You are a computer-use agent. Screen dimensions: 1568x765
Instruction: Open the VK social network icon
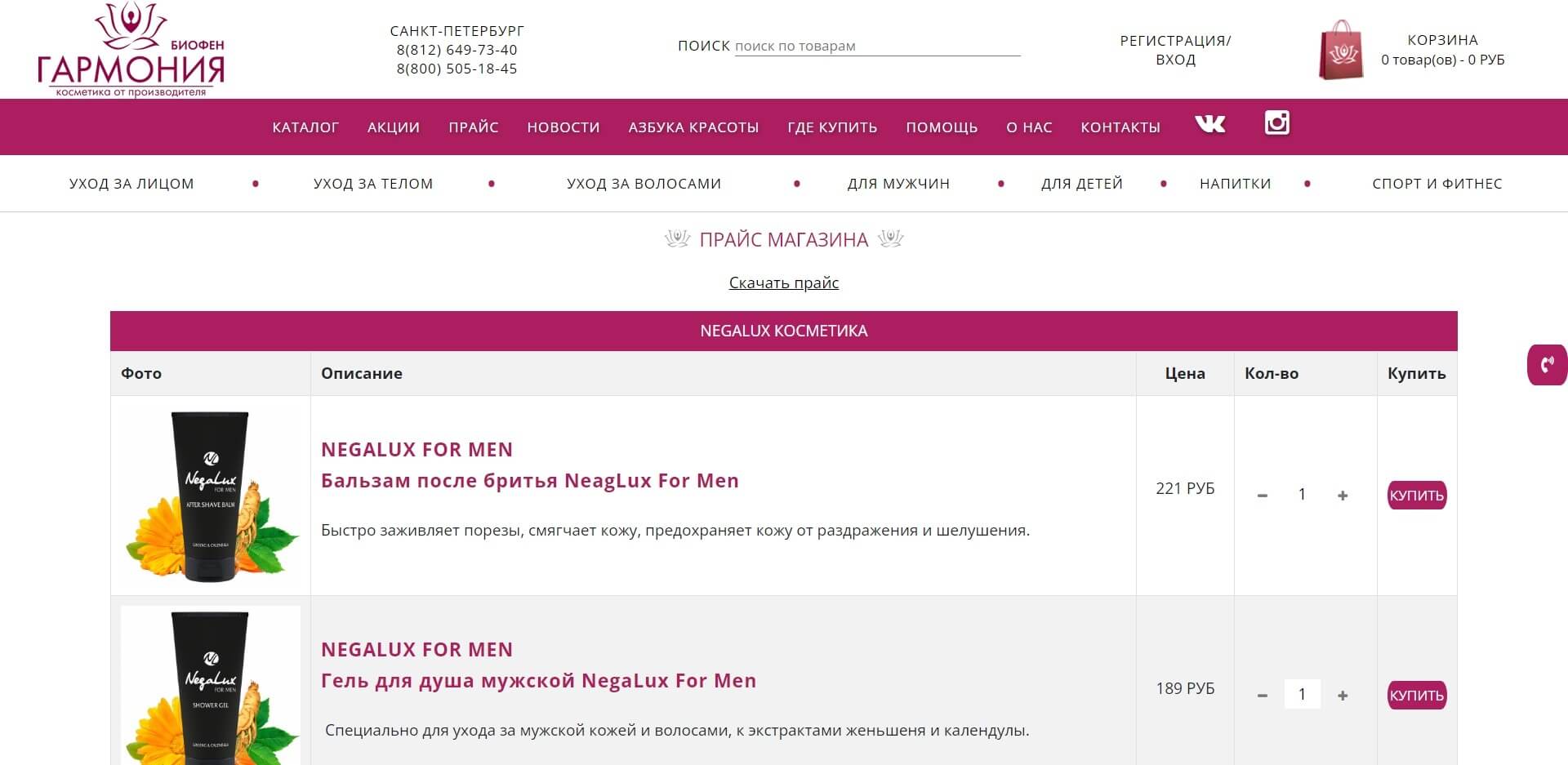click(x=1209, y=123)
